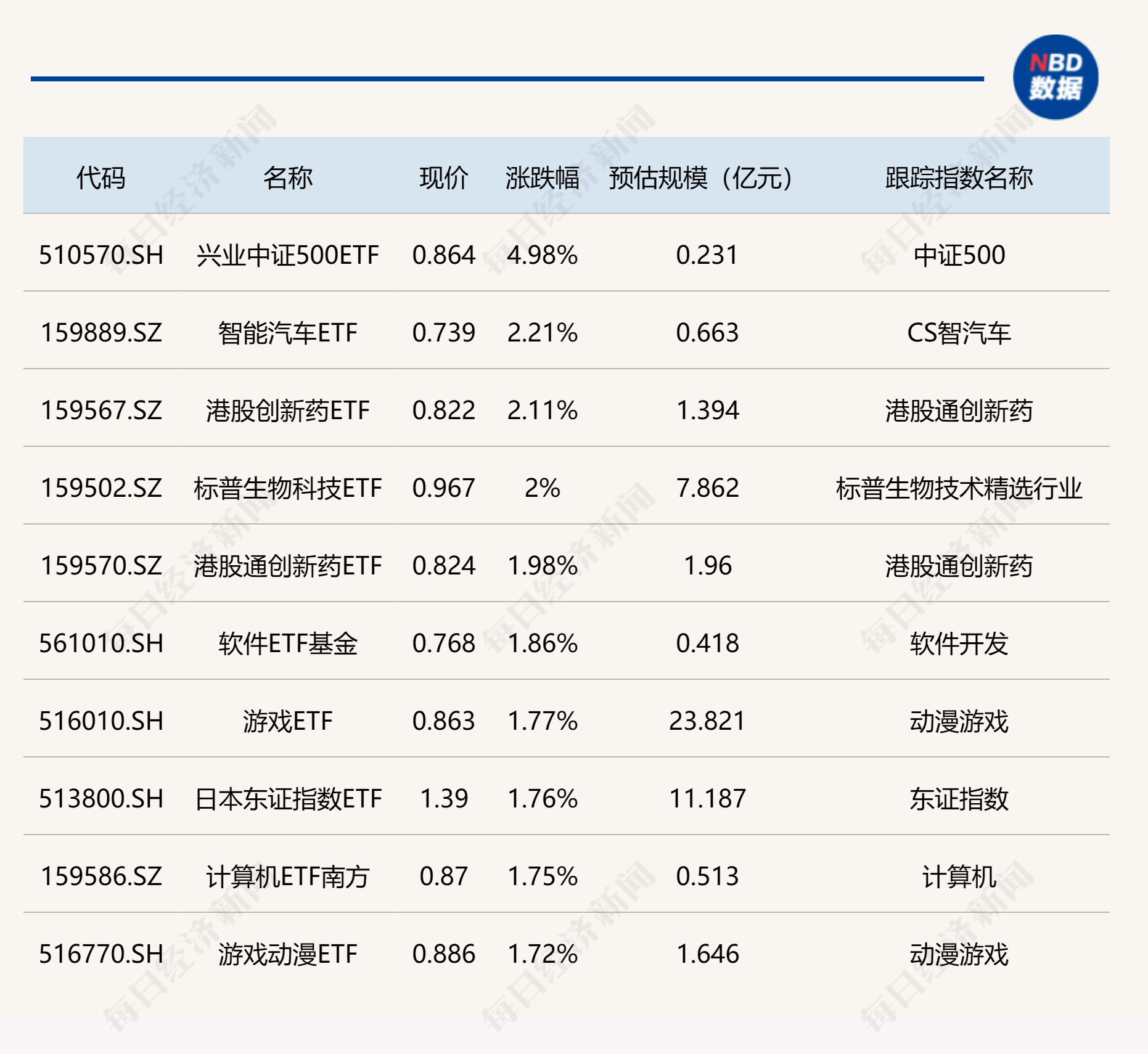Select code 510570.SH
The width and height of the screenshot is (1148, 1054).
[101, 255]
